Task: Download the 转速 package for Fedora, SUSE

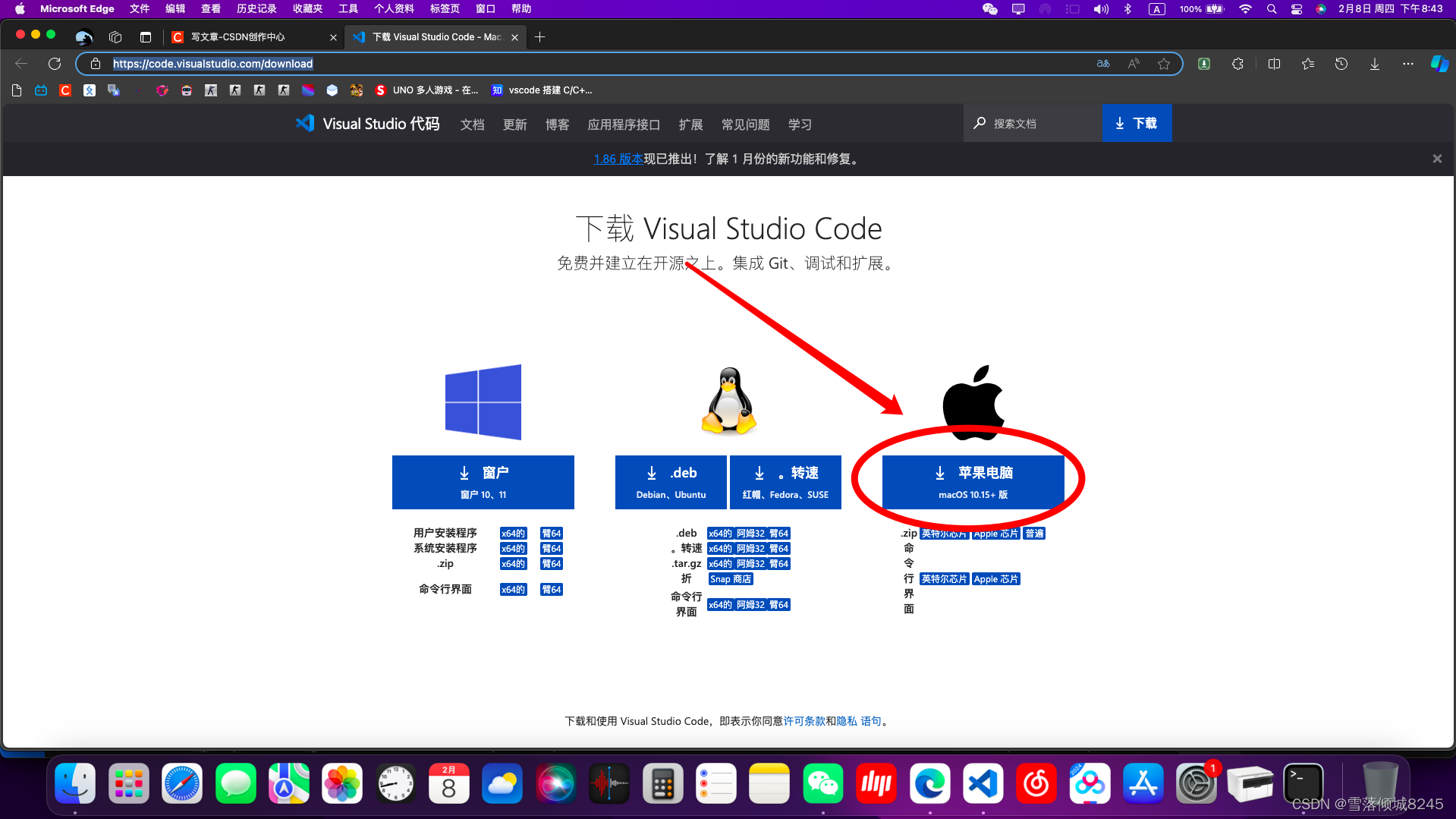Action: (x=785, y=482)
